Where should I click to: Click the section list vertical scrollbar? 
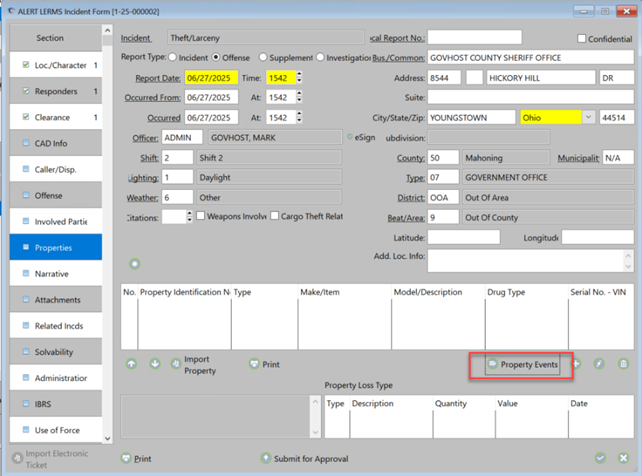pyautogui.click(x=107, y=240)
